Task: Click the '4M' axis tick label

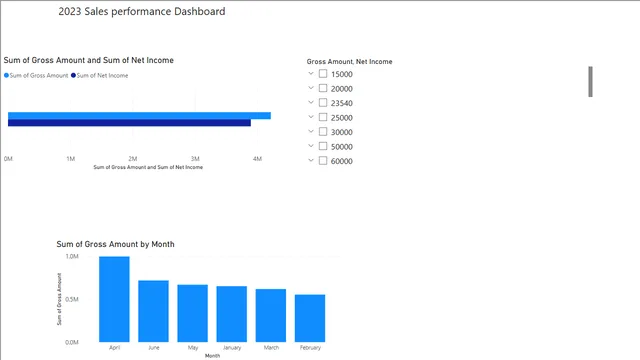Action: pyautogui.click(x=257, y=159)
